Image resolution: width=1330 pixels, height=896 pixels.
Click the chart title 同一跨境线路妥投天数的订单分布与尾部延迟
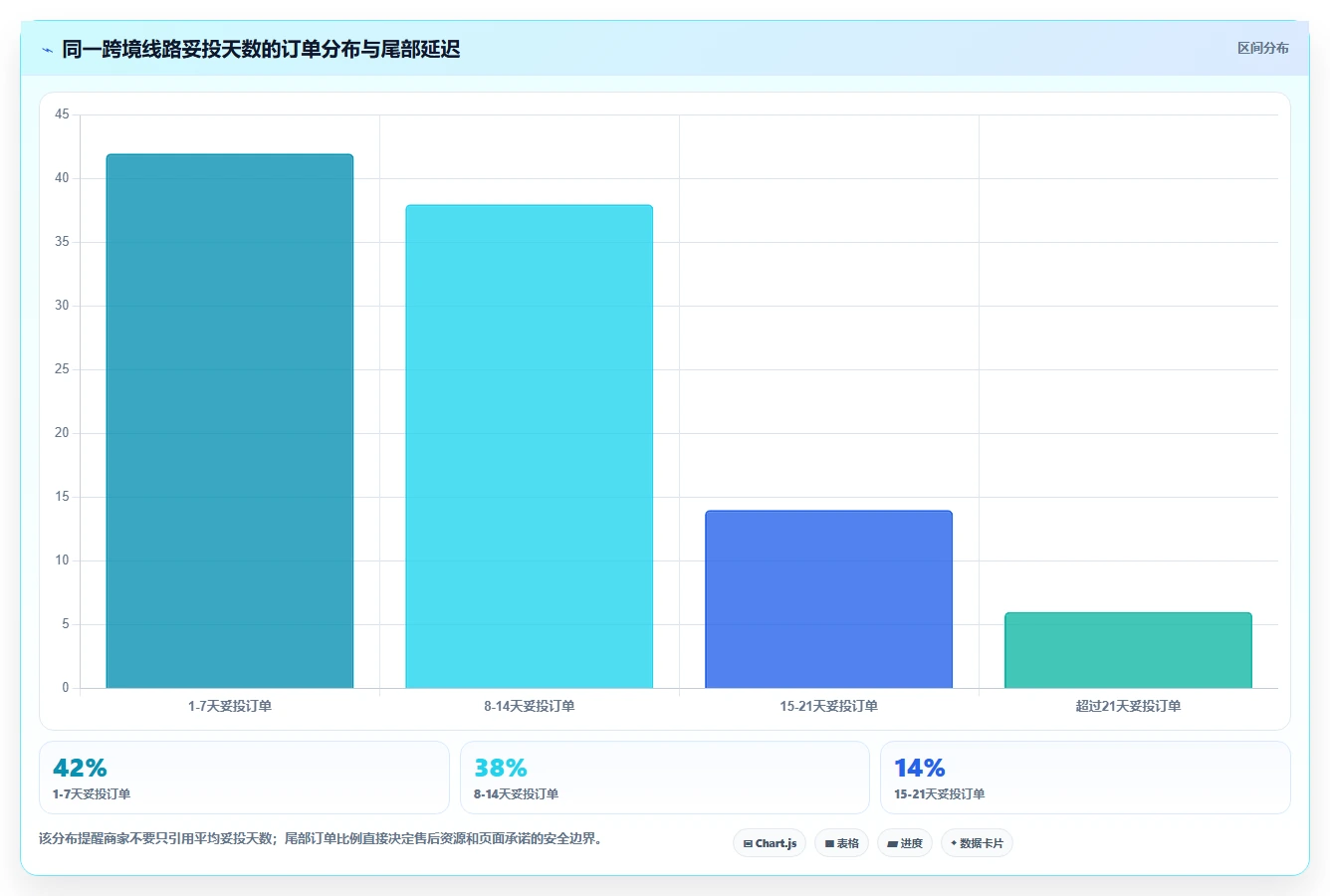[261, 50]
